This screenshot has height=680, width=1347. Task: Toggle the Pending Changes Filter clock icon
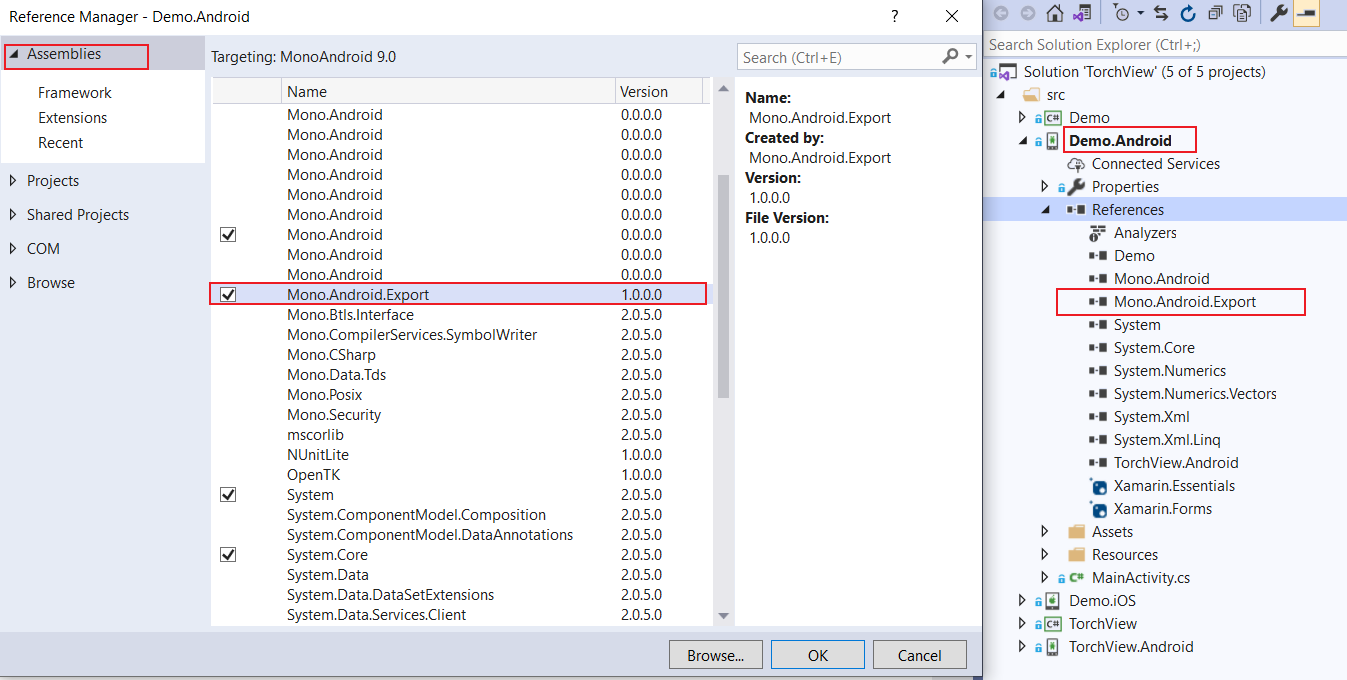coord(1122,13)
